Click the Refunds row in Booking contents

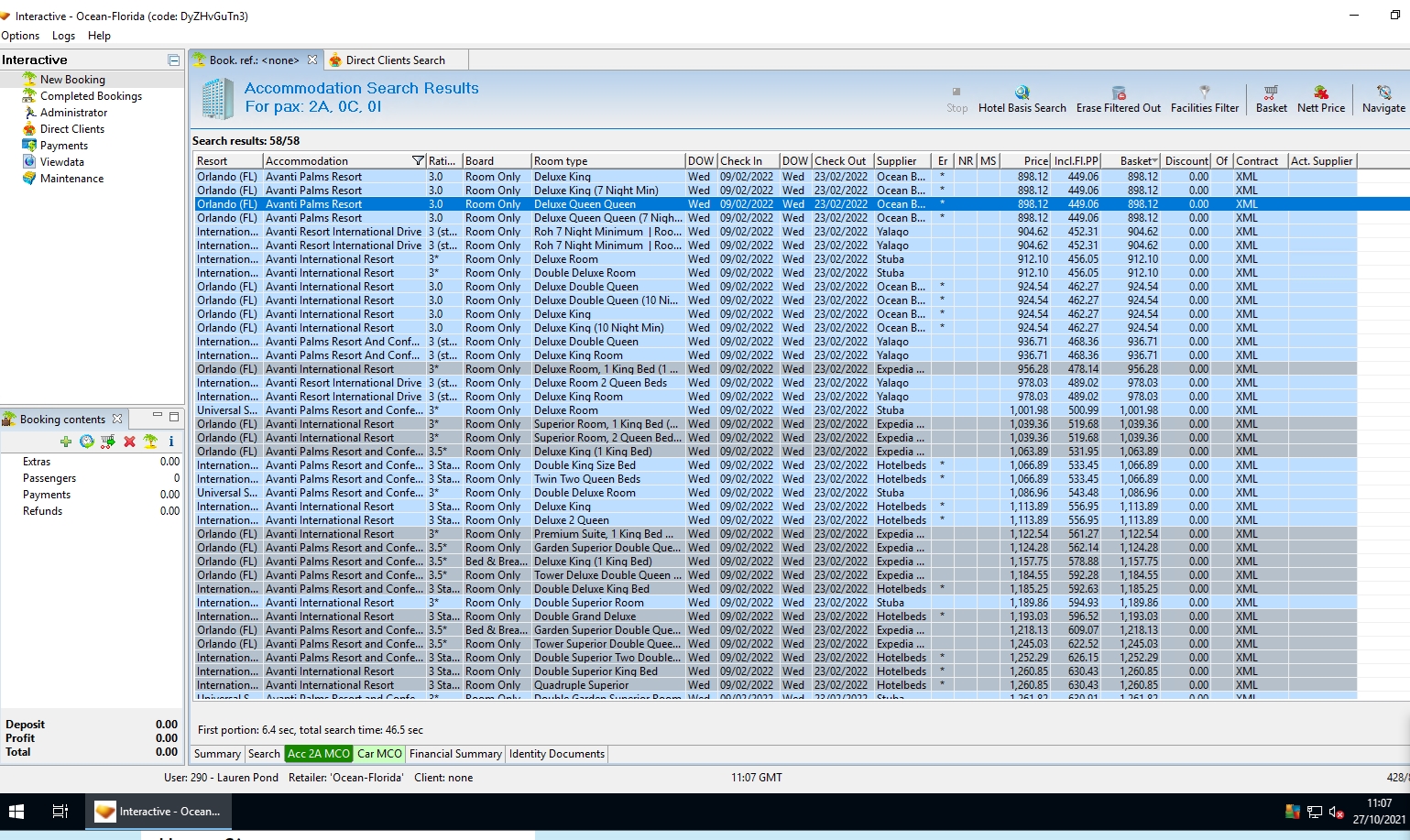92,511
